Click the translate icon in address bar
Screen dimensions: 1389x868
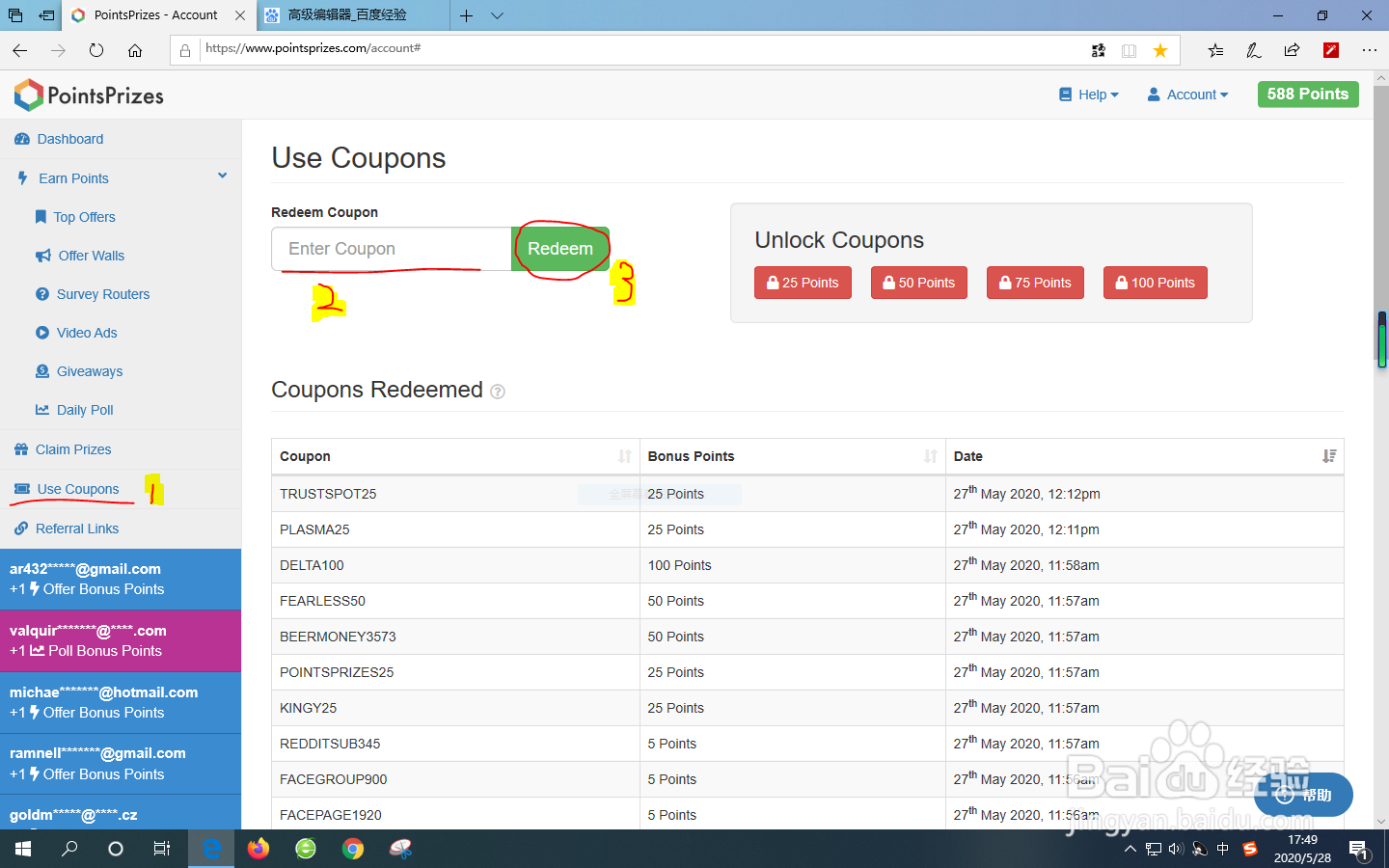[1098, 50]
